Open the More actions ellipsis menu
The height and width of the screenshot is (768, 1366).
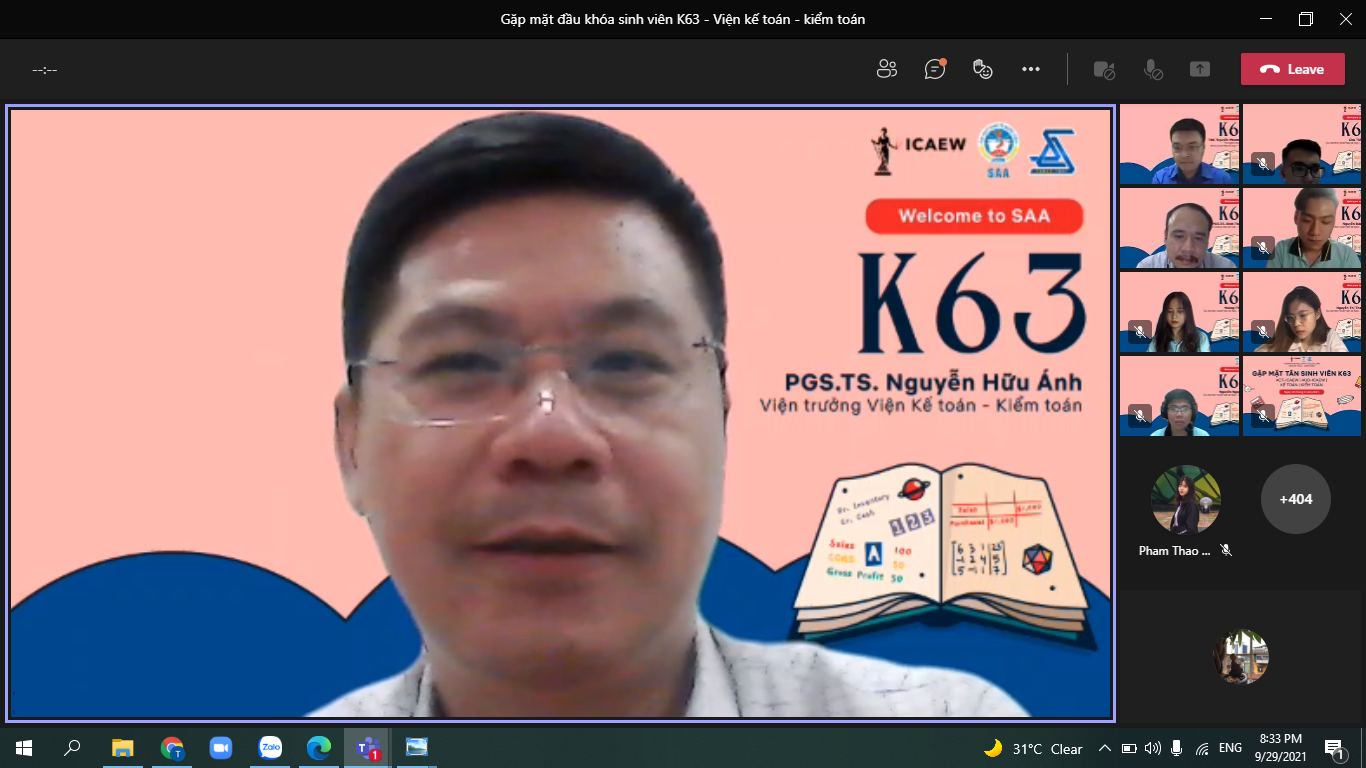tap(1031, 69)
